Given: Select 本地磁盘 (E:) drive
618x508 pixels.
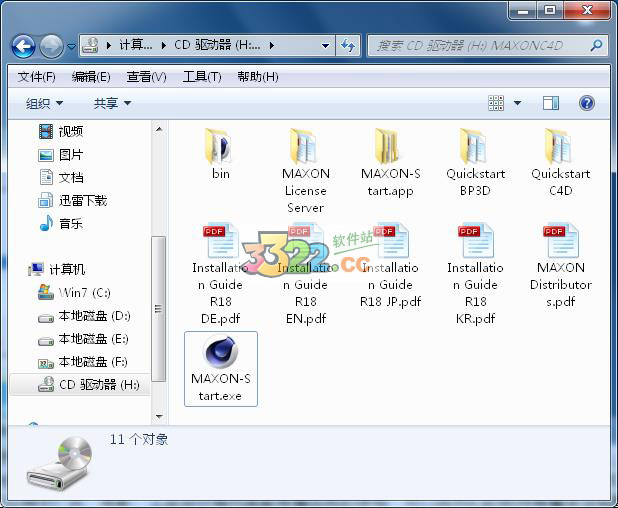Looking at the screenshot, I should (83, 339).
